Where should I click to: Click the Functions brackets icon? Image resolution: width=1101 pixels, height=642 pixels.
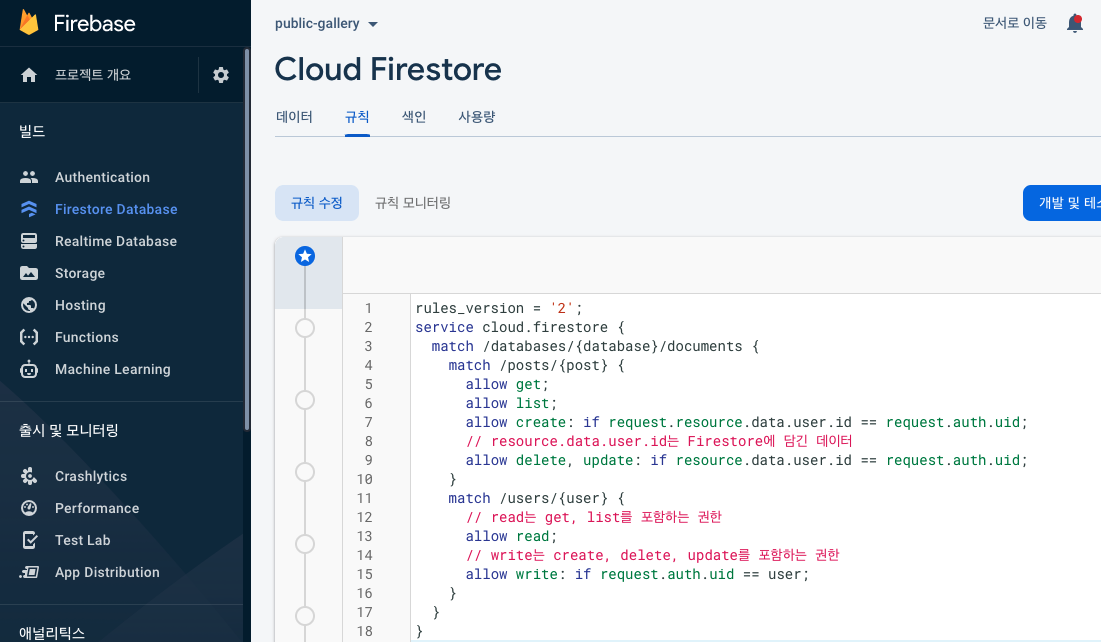click(x=29, y=337)
